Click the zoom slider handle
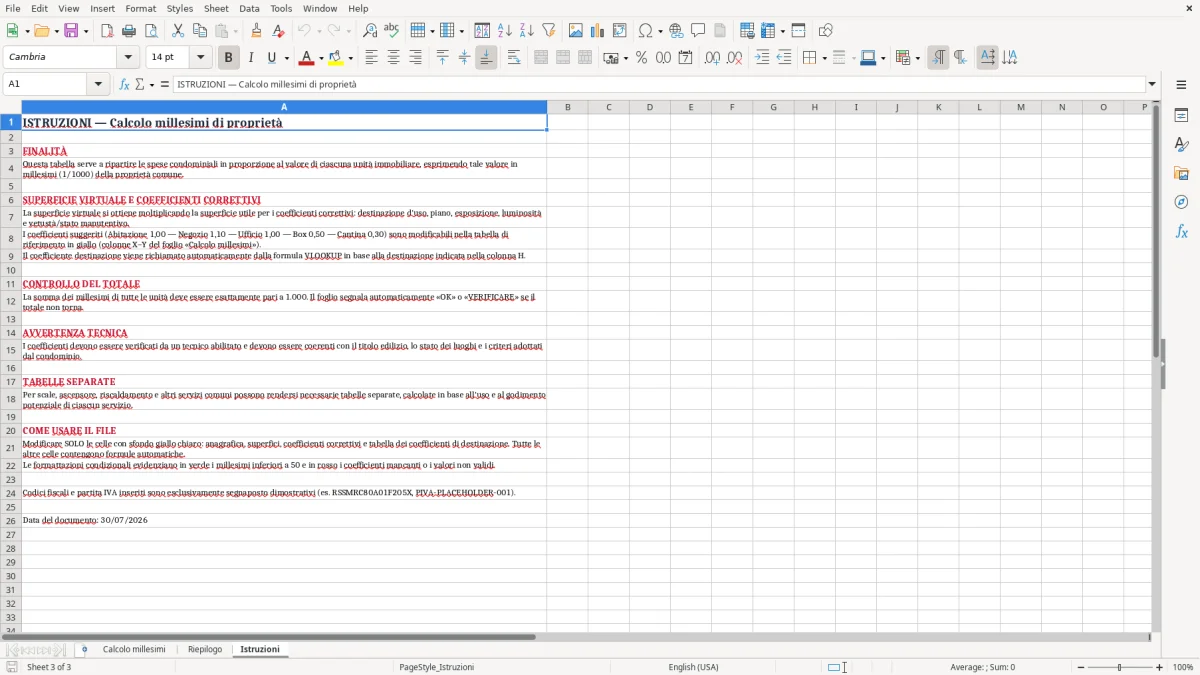The image size is (1200, 675). tap(1119, 667)
